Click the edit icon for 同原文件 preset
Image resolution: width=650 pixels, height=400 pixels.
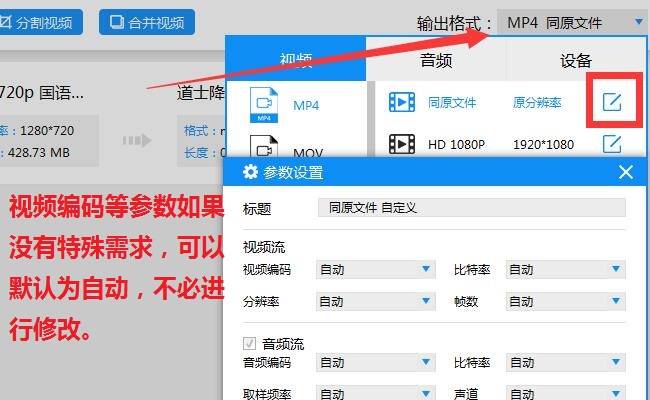coord(612,102)
